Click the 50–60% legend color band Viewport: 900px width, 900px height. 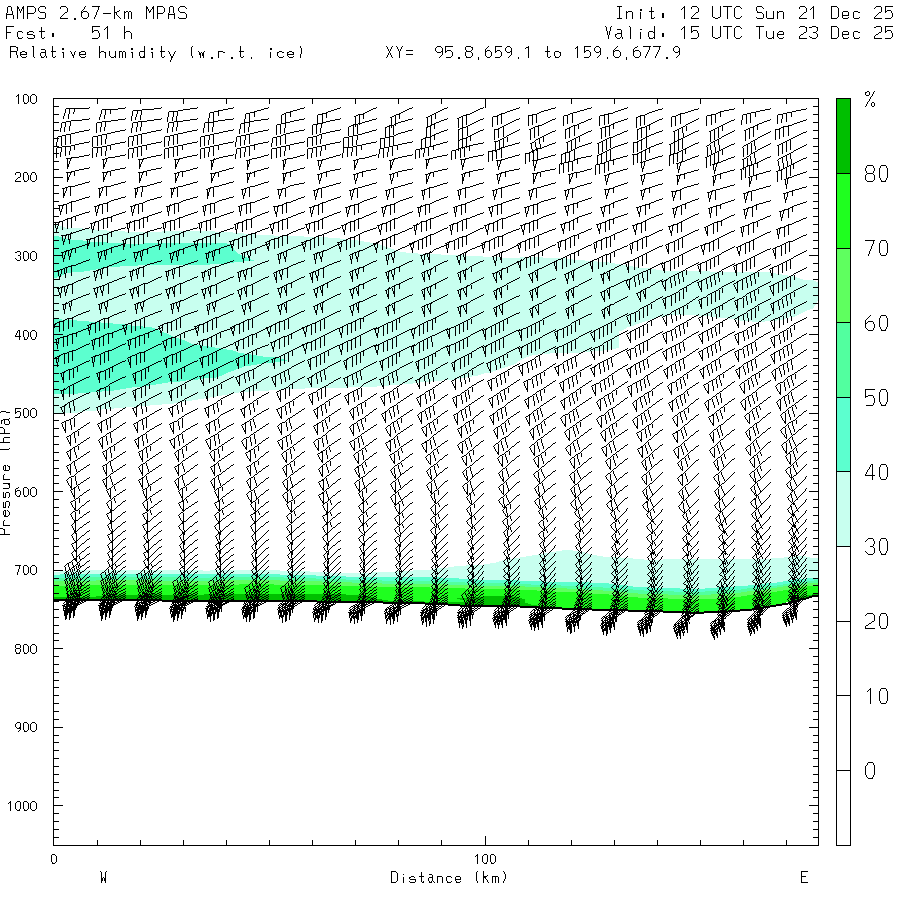coord(843,360)
